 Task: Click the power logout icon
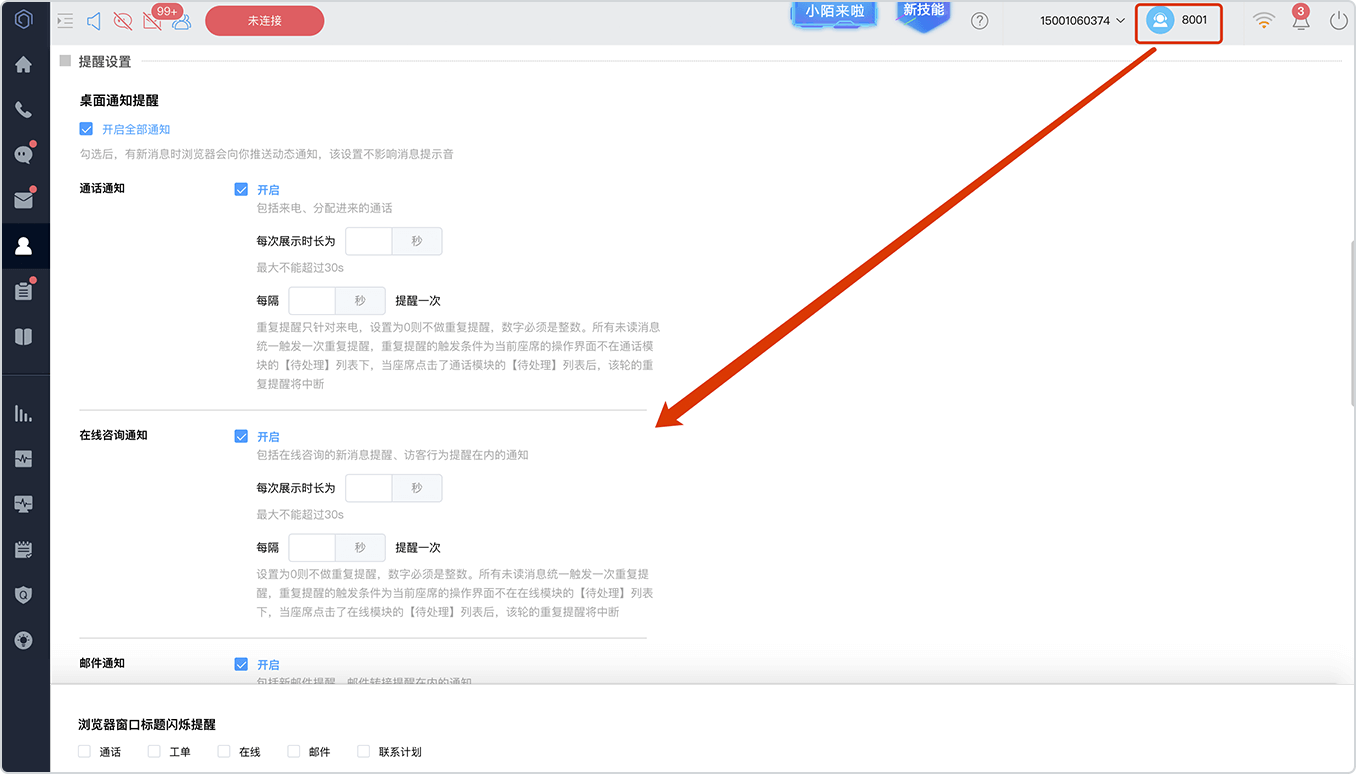click(x=1339, y=20)
